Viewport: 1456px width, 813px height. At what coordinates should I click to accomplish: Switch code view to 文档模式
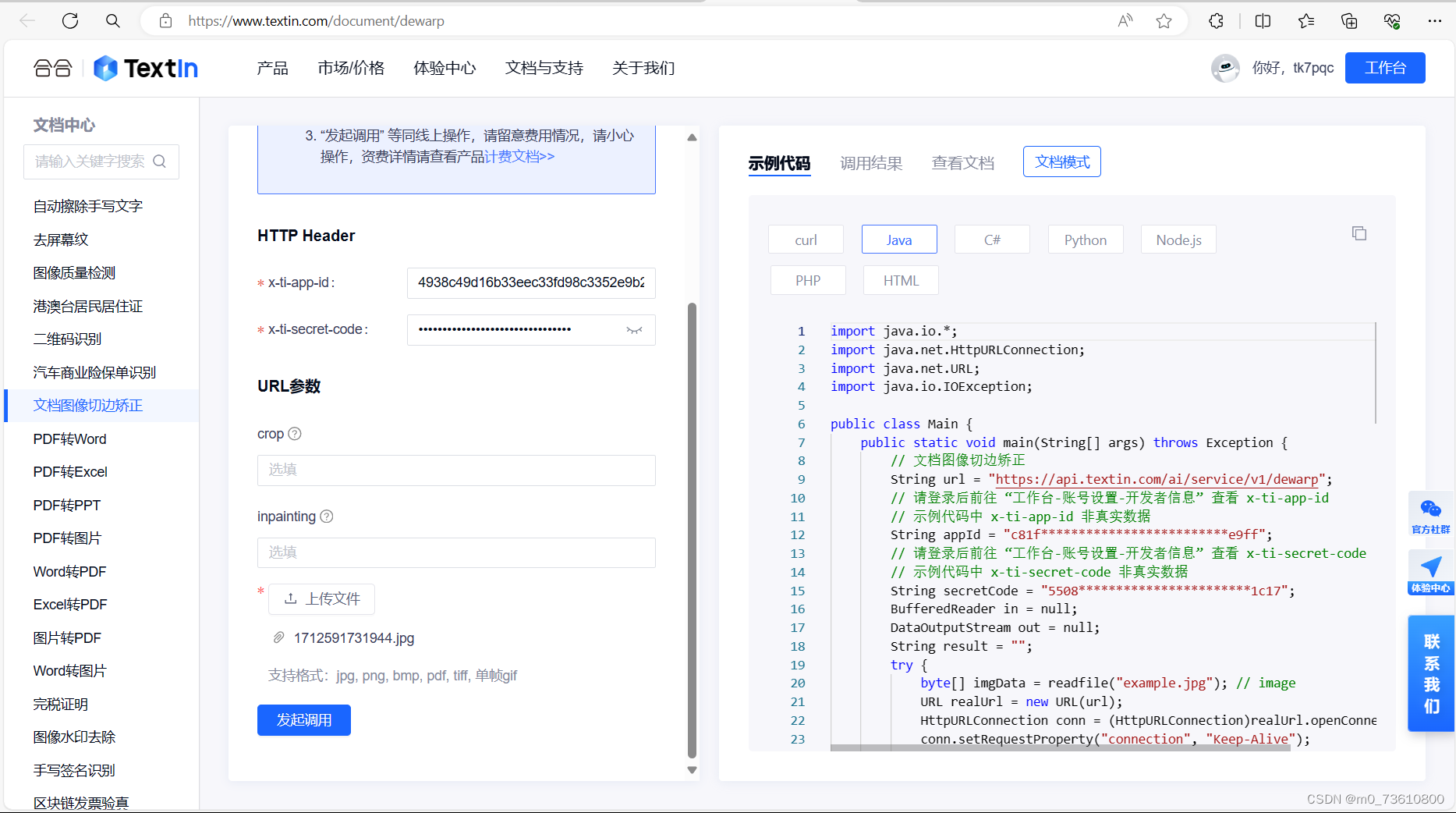pos(1061,162)
